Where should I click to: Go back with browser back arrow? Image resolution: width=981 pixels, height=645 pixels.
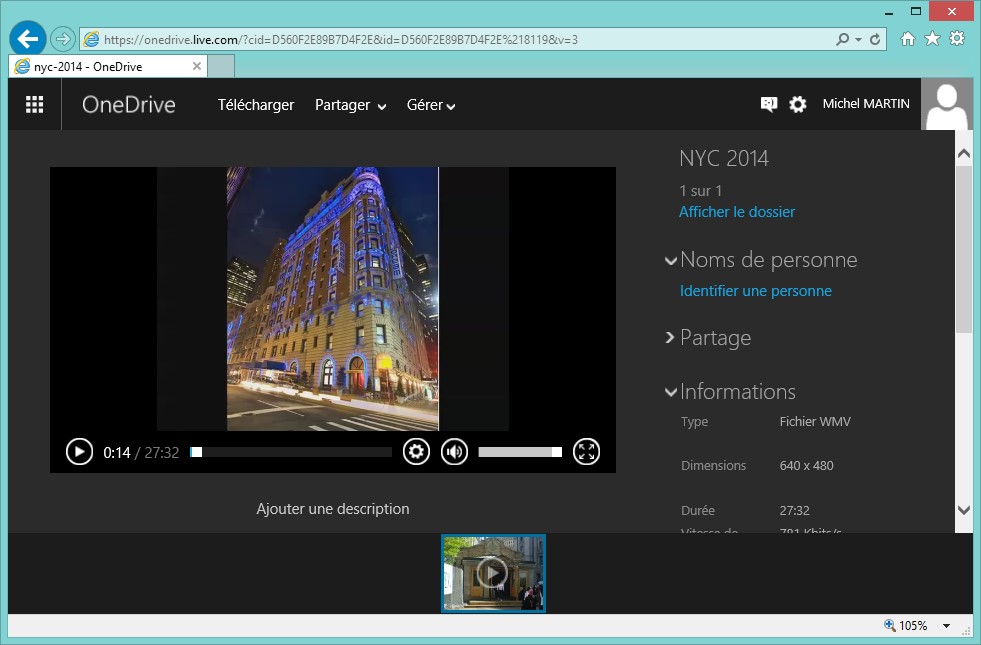tap(27, 39)
